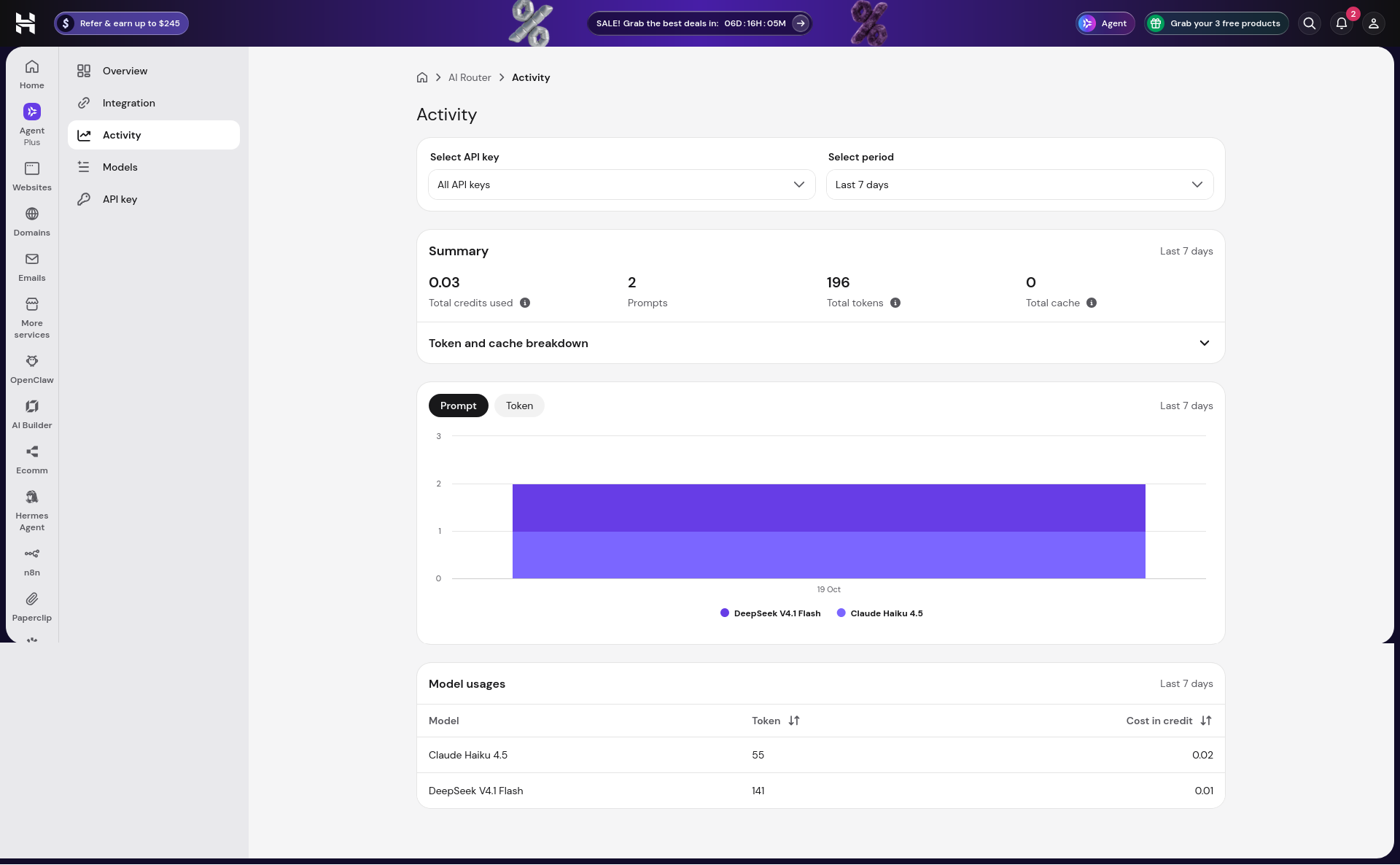Image resolution: width=1400 pixels, height=865 pixels.
Task: Open More services in sidebar
Action: coord(32,318)
